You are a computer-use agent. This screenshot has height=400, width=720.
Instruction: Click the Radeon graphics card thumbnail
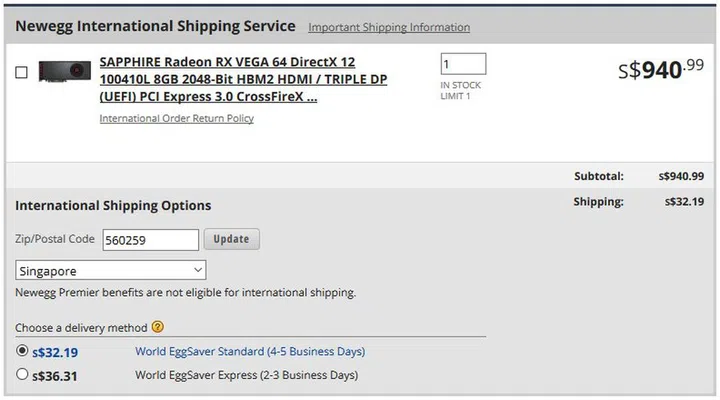click(65, 72)
